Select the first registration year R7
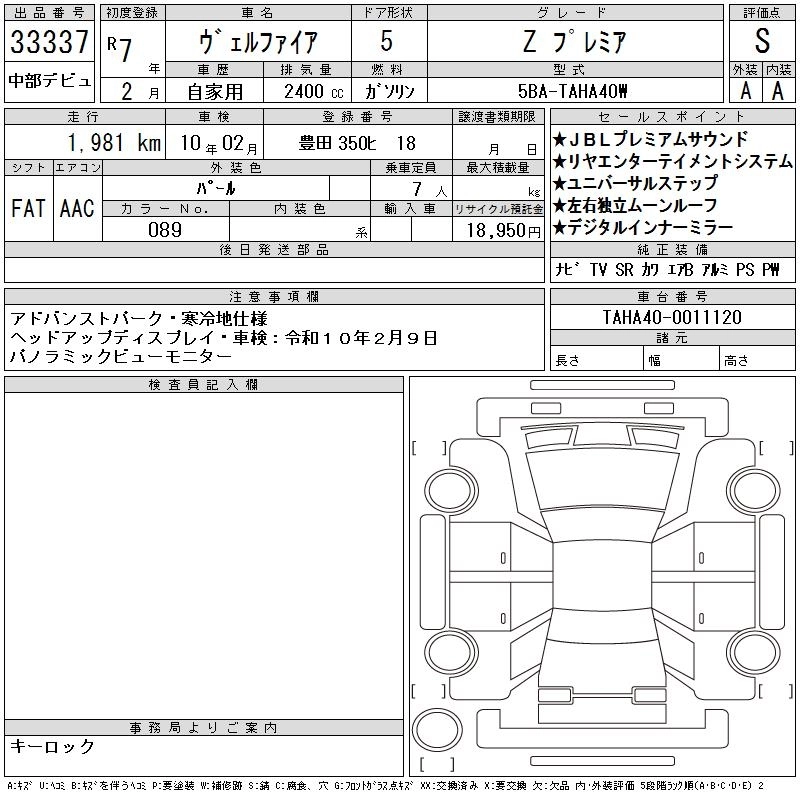Image resolution: width=800 pixels, height=800 pixels. click(120, 49)
